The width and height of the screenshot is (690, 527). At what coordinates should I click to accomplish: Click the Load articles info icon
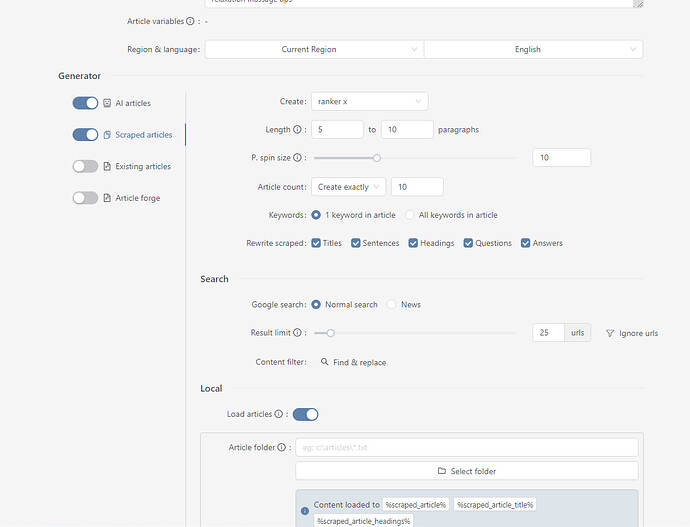[x=279, y=414]
